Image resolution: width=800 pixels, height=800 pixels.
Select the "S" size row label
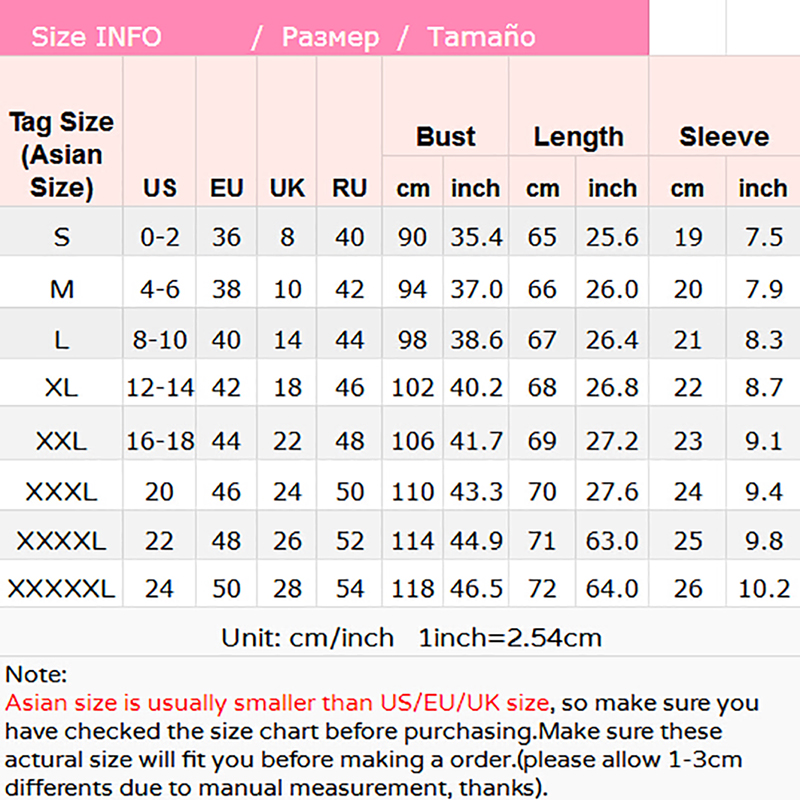point(62,238)
